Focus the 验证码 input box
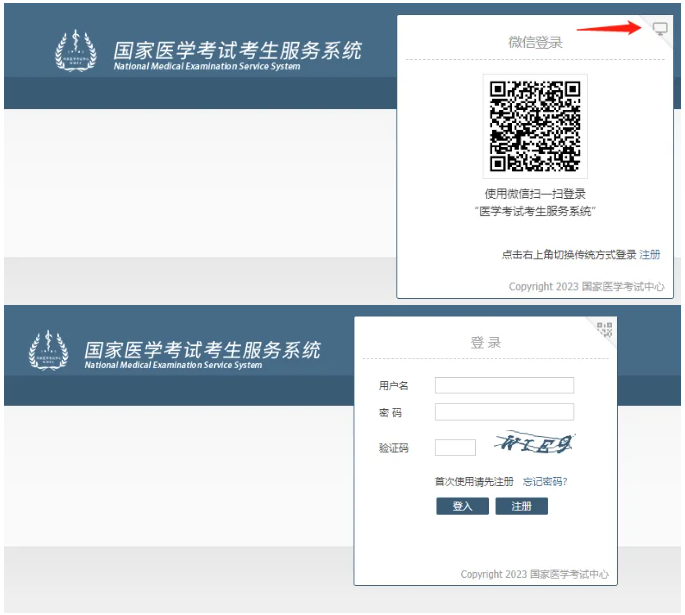 (455, 448)
